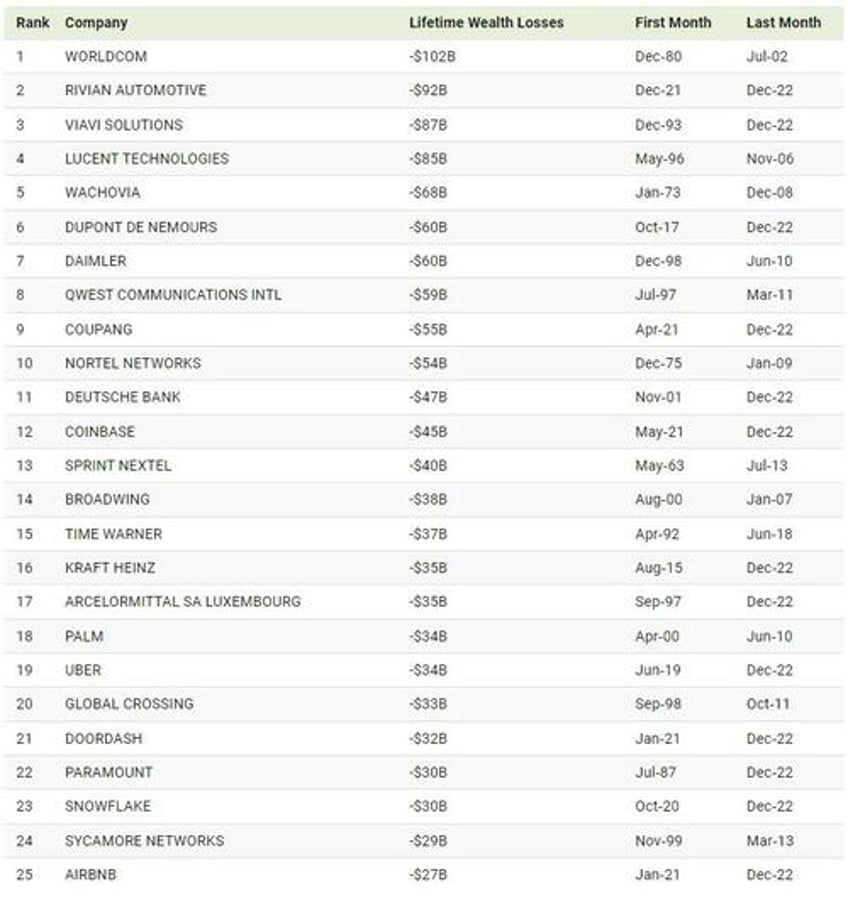
Task: Select the UBER company cell
Action: pyautogui.click(x=83, y=669)
